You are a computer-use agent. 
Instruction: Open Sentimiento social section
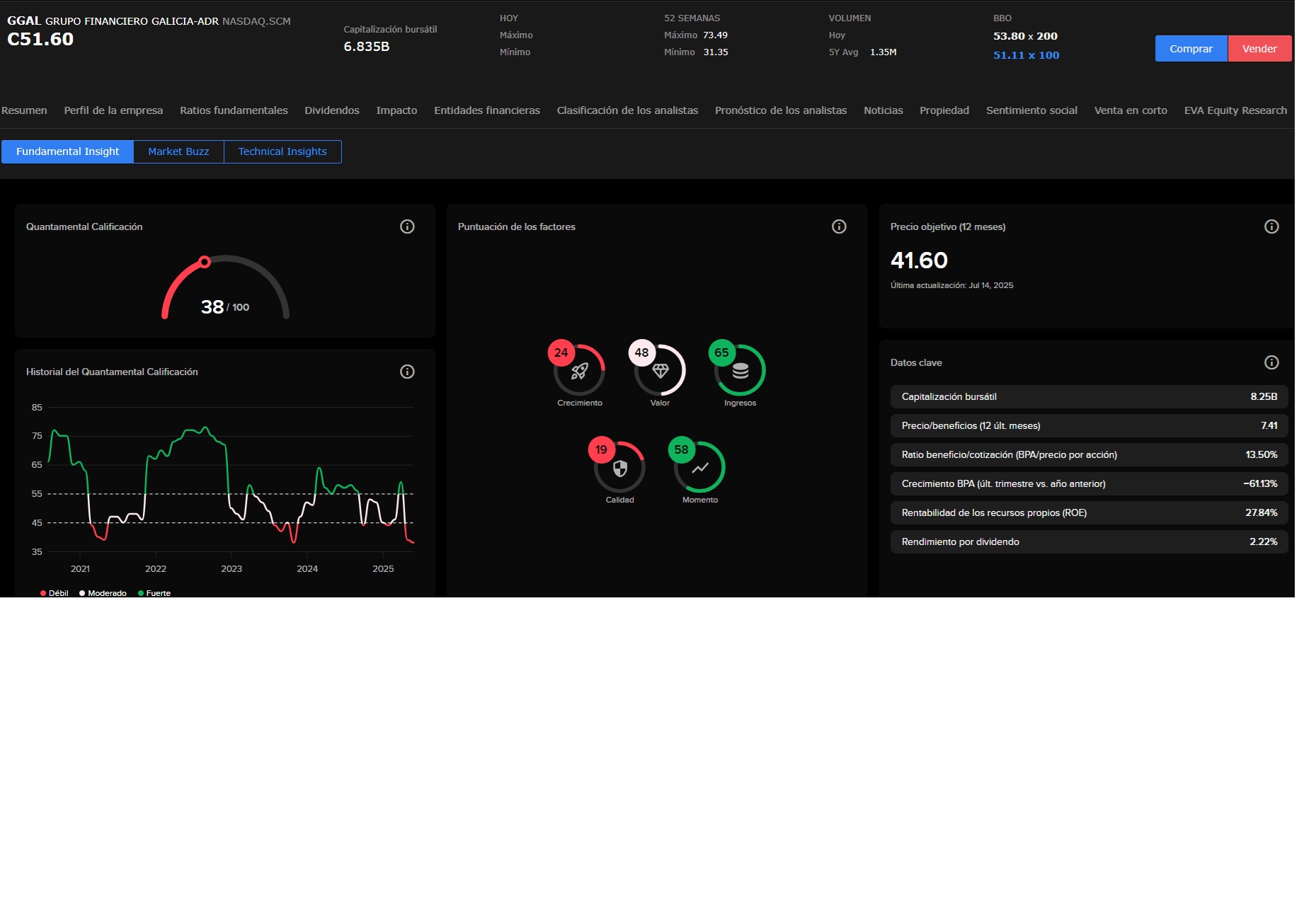(x=1031, y=110)
